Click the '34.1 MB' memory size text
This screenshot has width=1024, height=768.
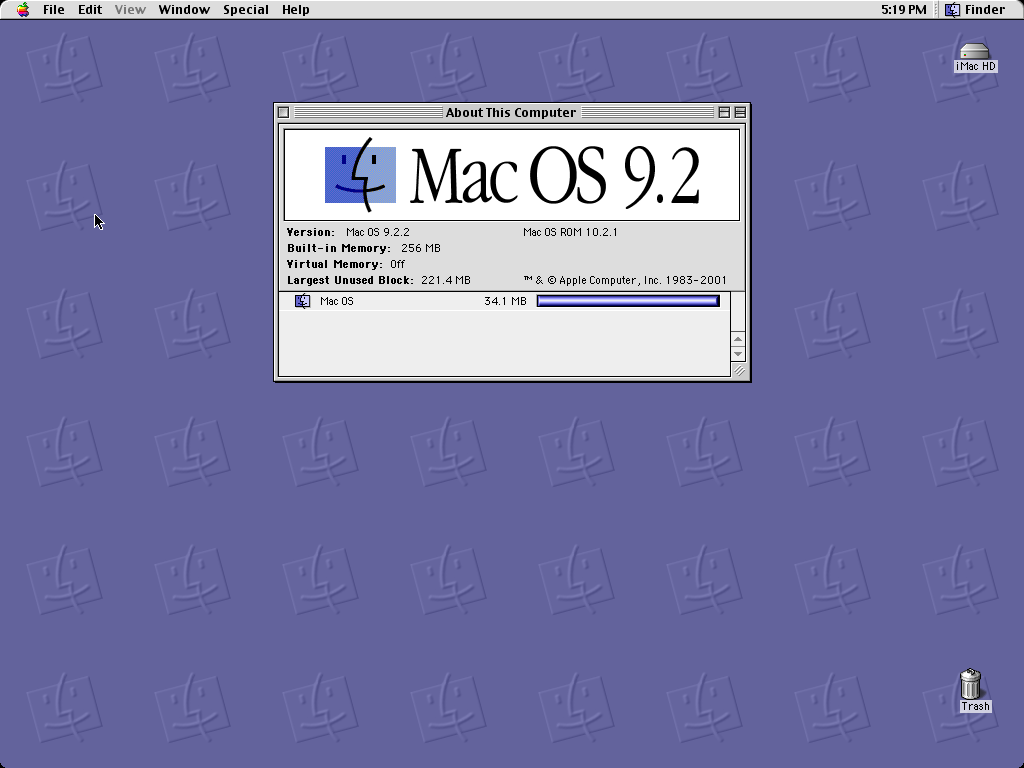tap(505, 301)
